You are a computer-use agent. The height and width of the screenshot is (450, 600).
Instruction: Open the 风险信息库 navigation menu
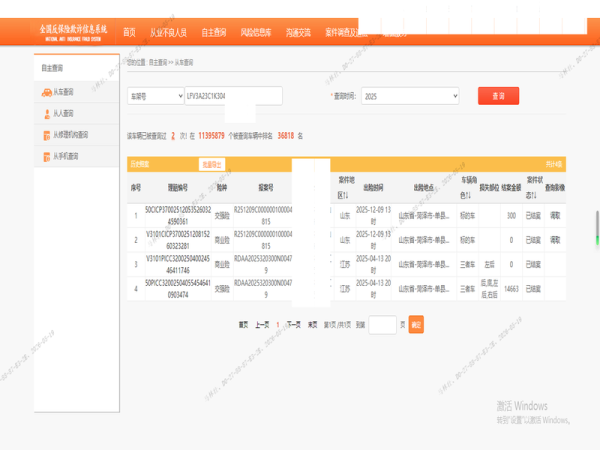click(256, 33)
